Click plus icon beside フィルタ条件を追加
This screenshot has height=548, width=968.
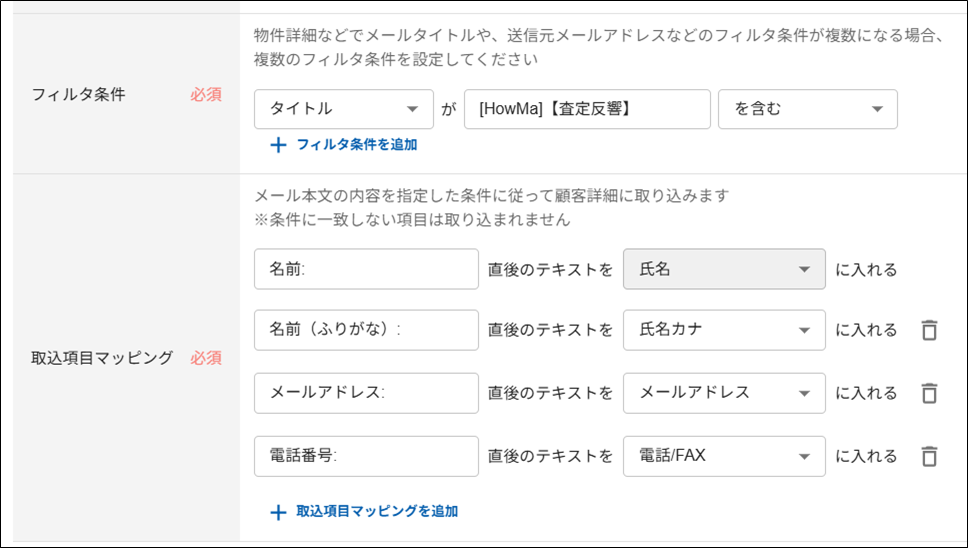(x=278, y=145)
